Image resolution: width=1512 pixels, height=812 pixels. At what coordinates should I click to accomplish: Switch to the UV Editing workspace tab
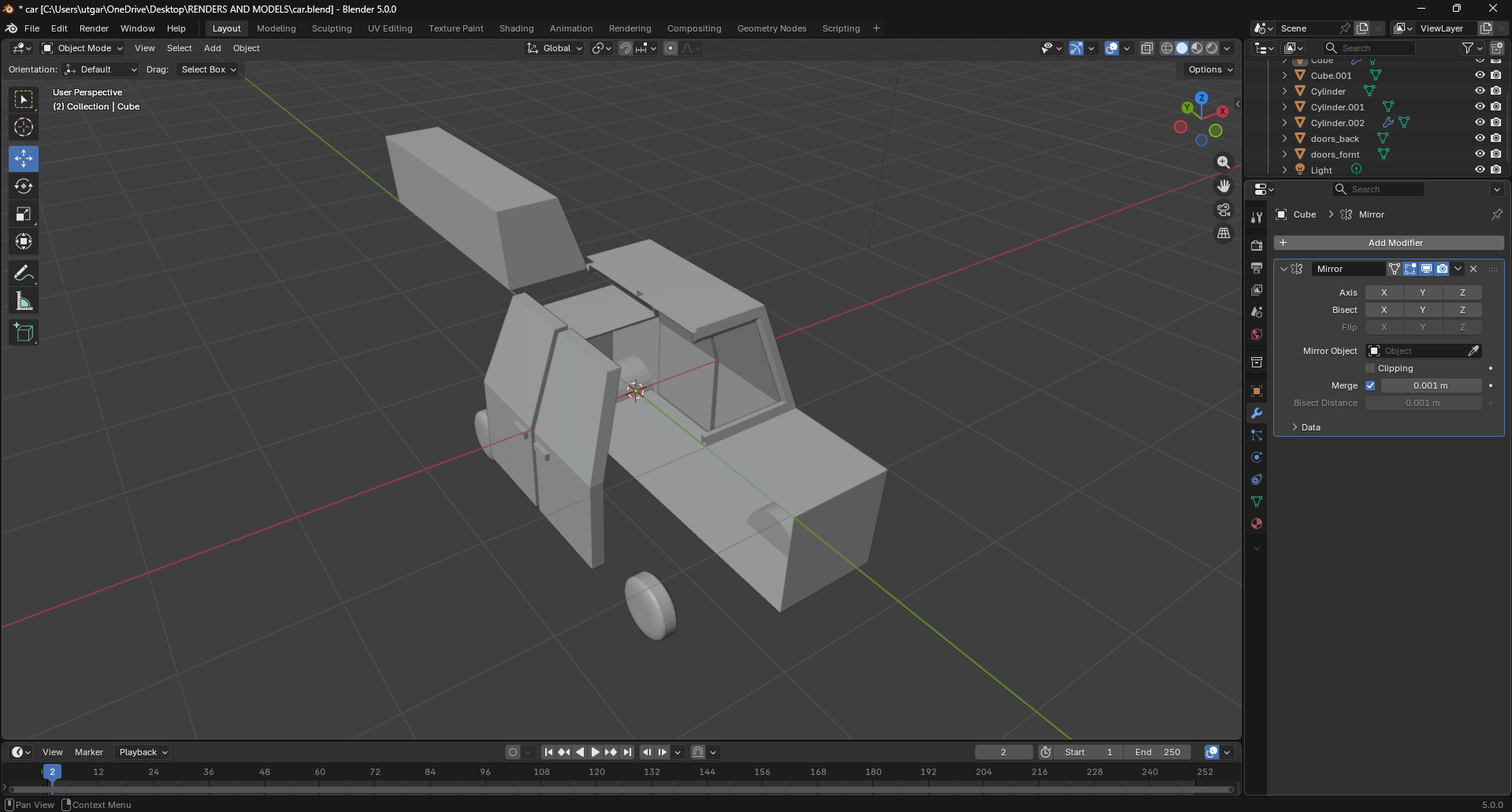click(390, 28)
